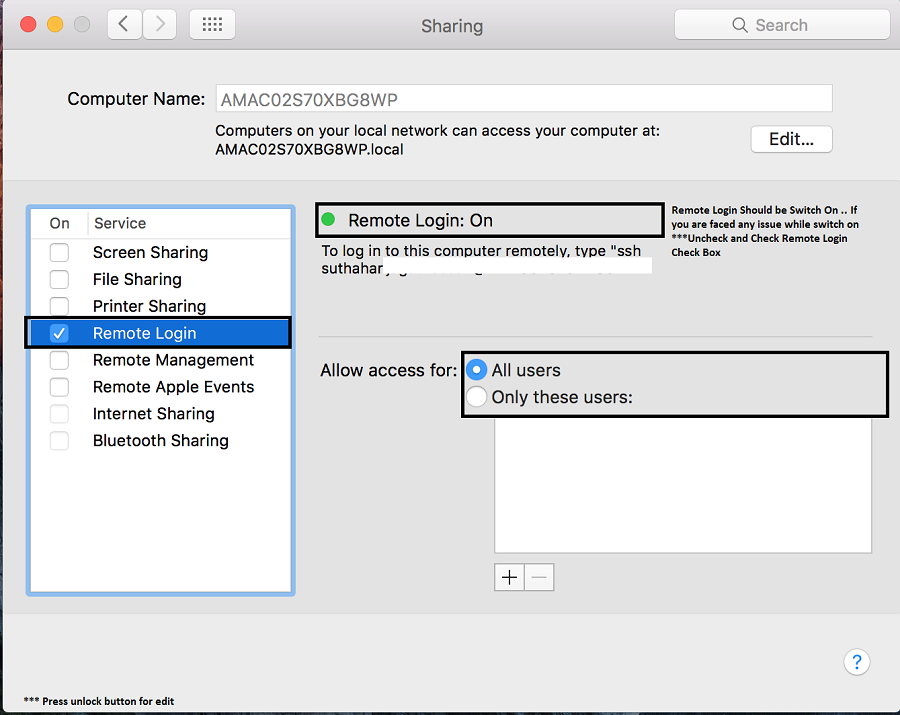The width and height of the screenshot is (900, 715).
Task: Remove a user with the minus button
Action: coord(539,577)
